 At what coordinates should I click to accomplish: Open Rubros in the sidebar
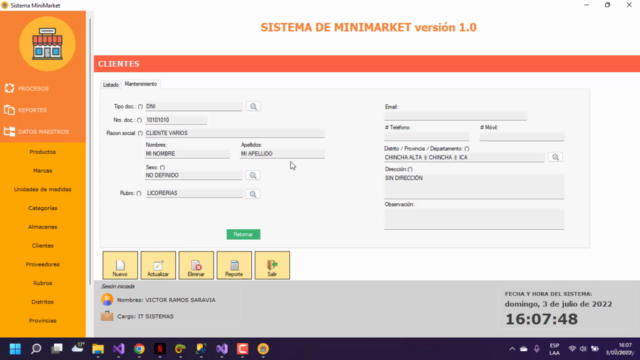pos(42,283)
